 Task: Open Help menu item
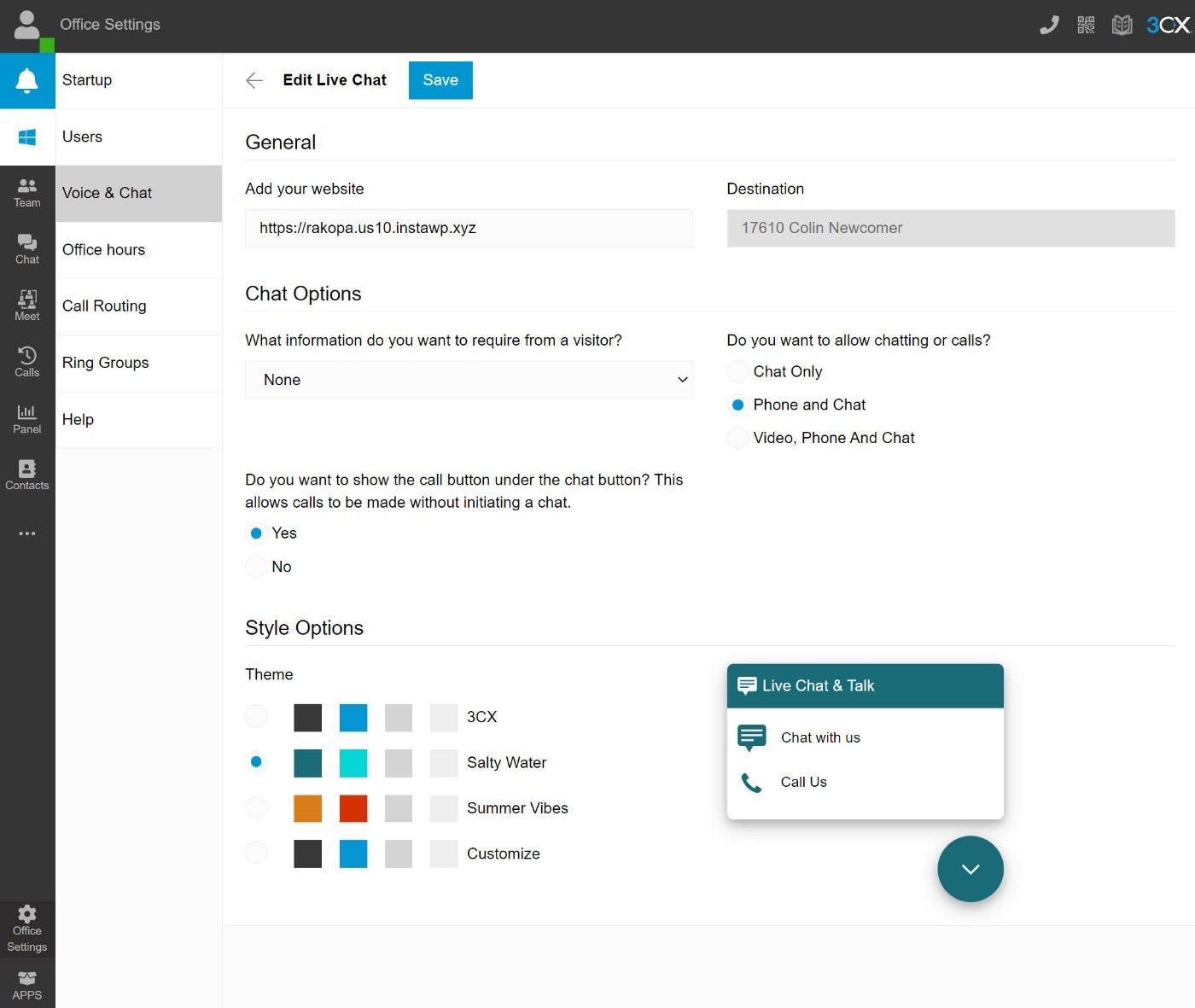pyautogui.click(x=138, y=419)
